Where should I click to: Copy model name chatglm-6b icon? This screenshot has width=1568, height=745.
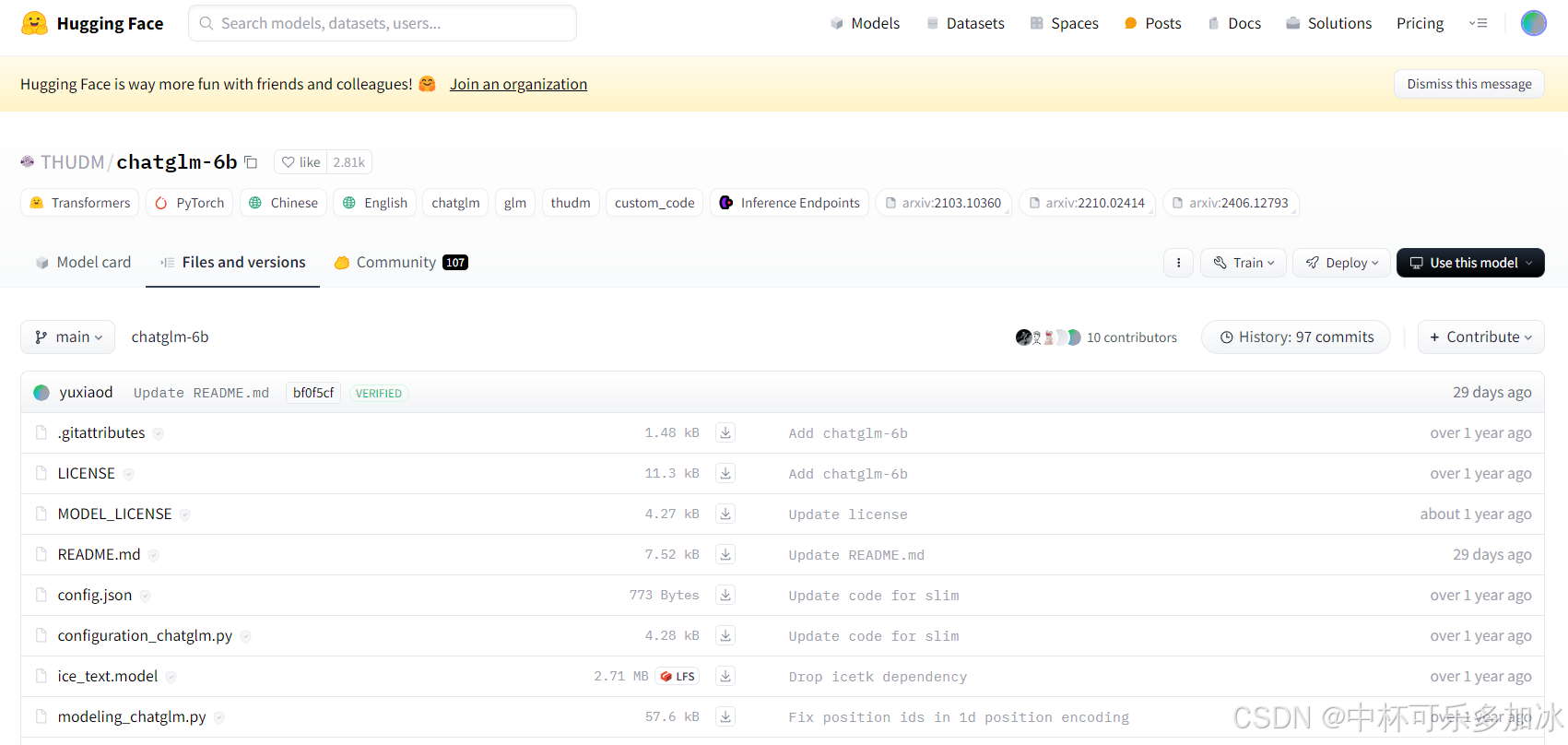point(251,162)
